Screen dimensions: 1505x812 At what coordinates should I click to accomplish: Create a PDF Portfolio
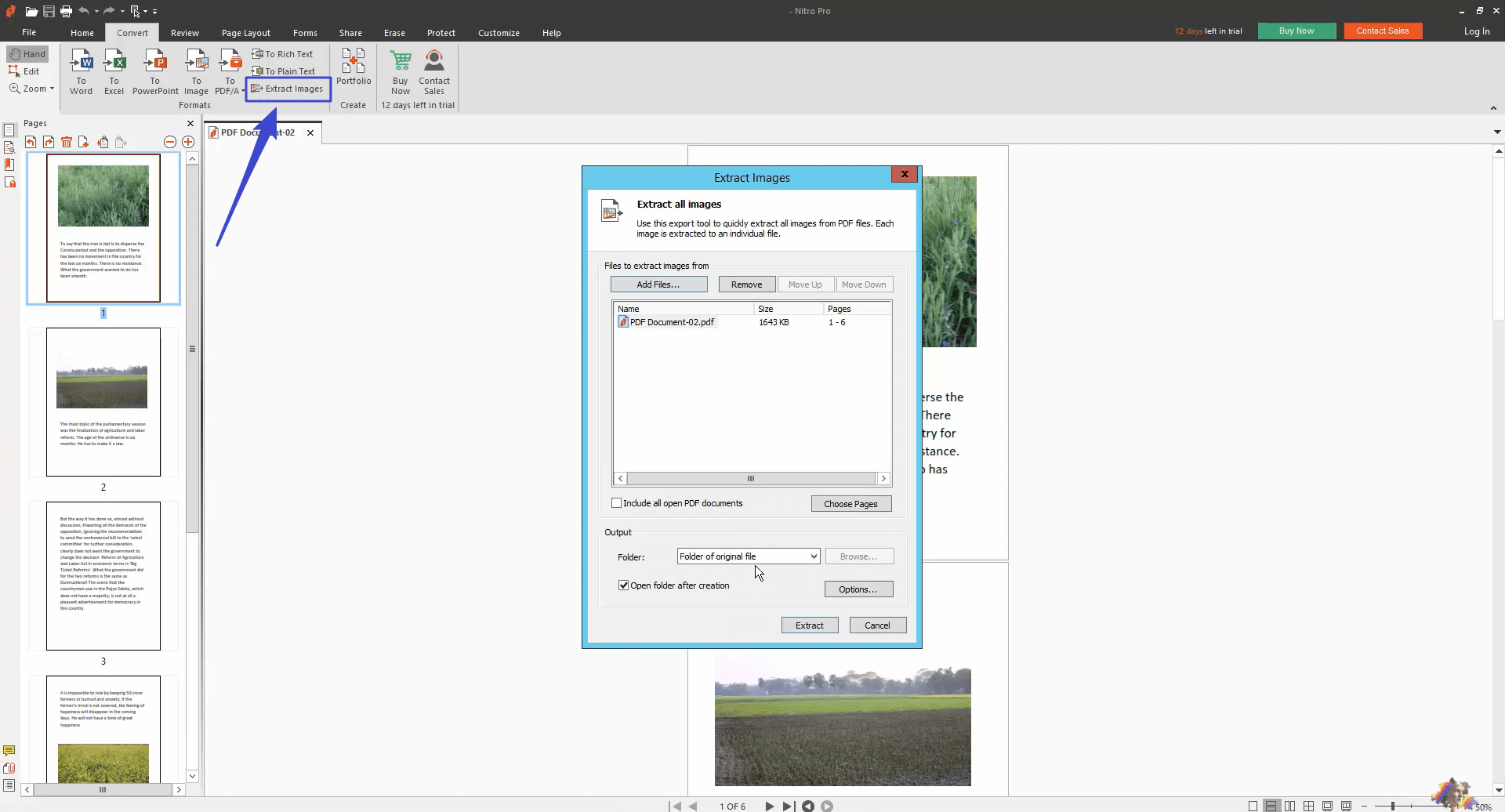353,71
